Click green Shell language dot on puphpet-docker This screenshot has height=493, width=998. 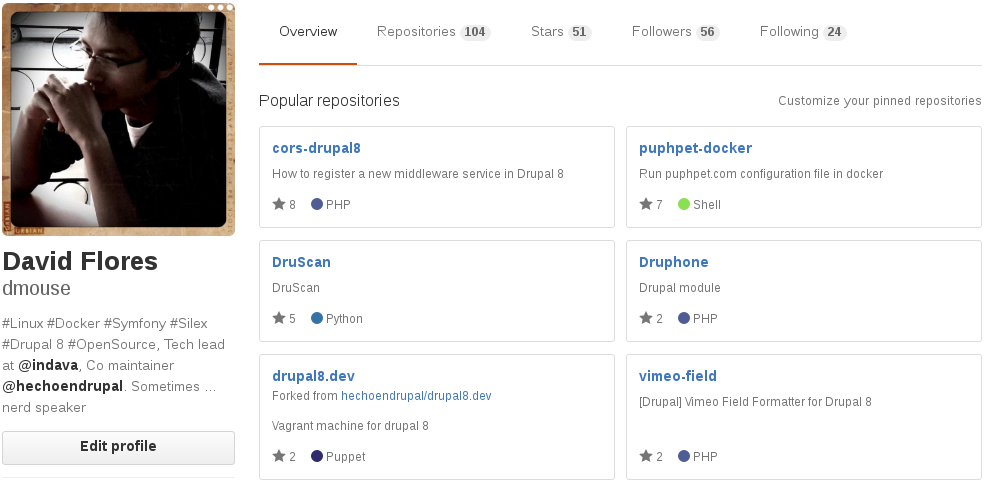(x=684, y=204)
